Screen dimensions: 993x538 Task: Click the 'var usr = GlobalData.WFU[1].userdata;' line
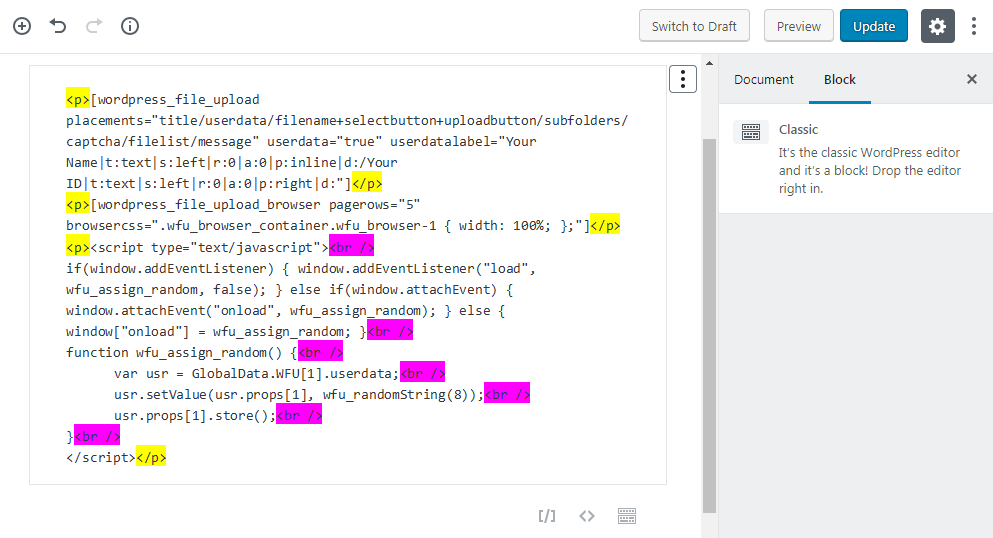pyautogui.click(x=256, y=373)
